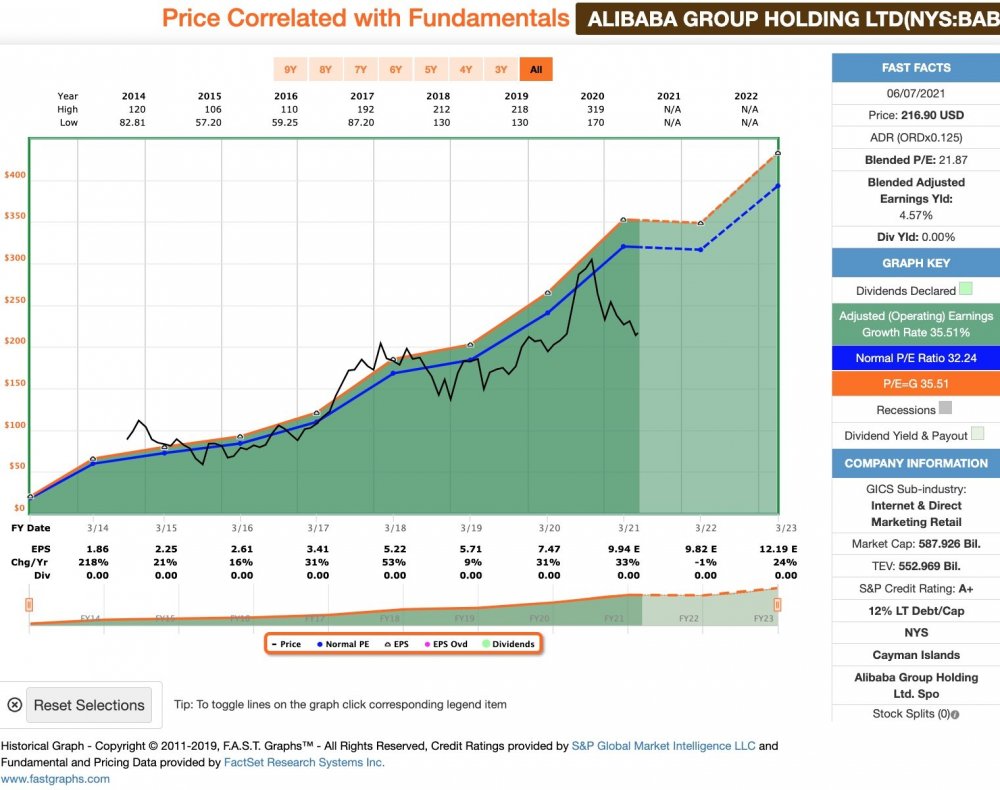Toggle the Price line in the legend
Screen dimensions: 1000x790
(x=286, y=644)
